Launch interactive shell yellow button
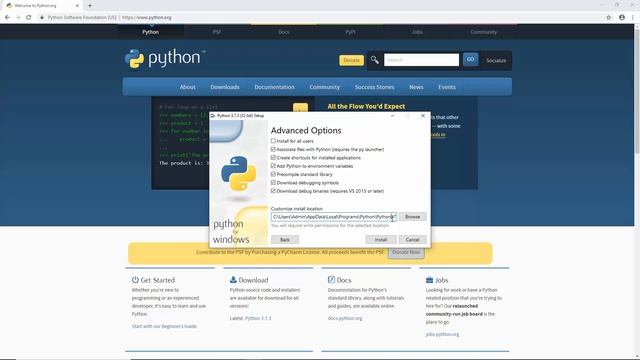 [300, 108]
